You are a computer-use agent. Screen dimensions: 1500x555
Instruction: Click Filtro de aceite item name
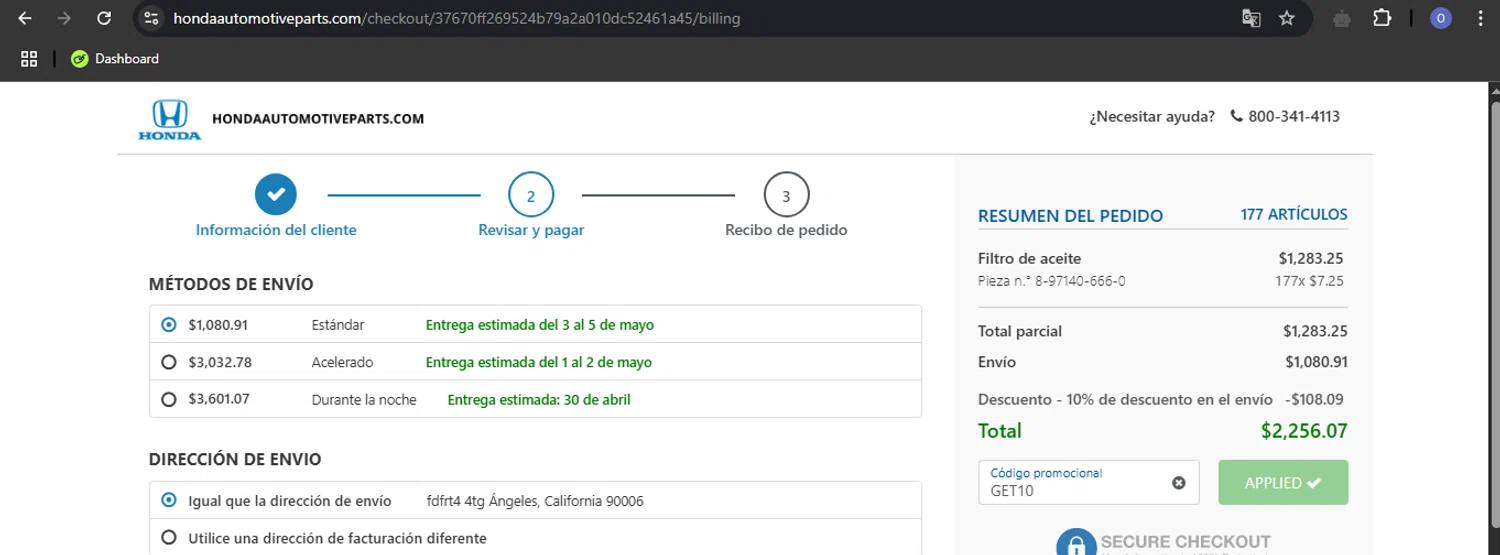point(1029,259)
